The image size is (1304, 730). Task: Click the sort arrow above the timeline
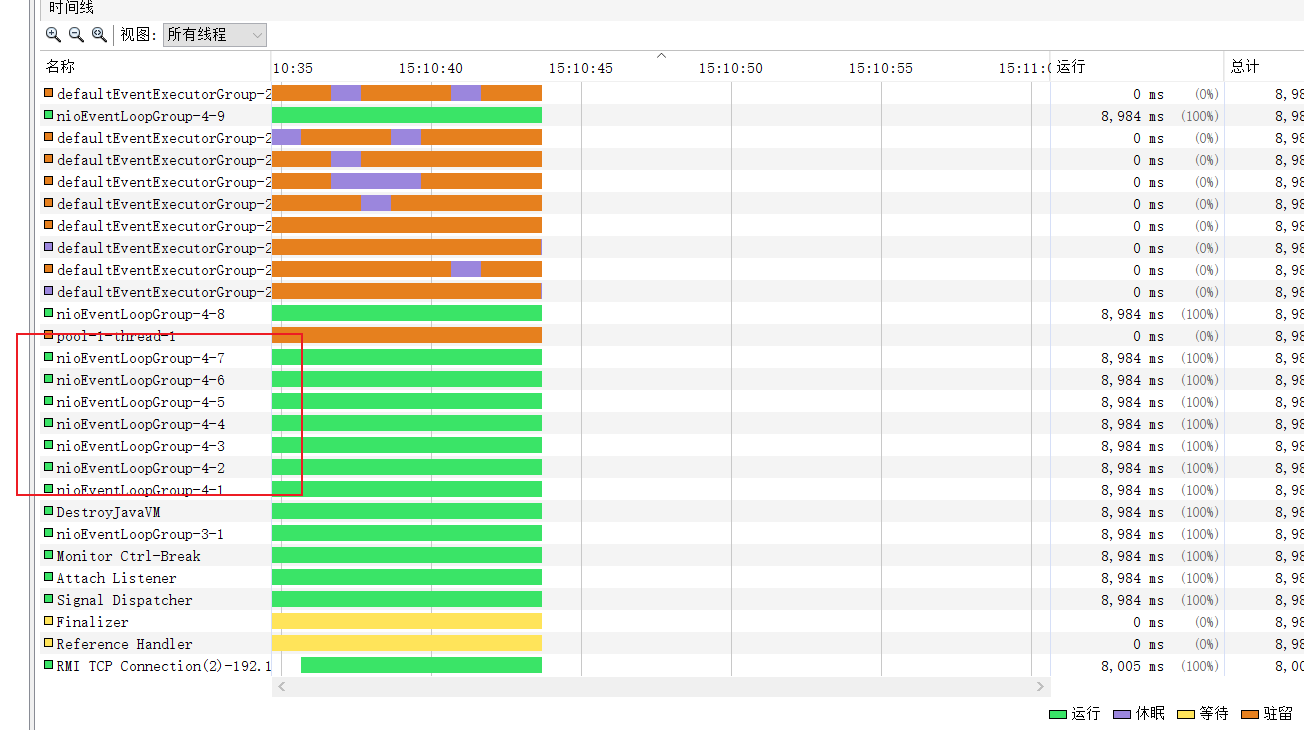(x=661, y=56)
